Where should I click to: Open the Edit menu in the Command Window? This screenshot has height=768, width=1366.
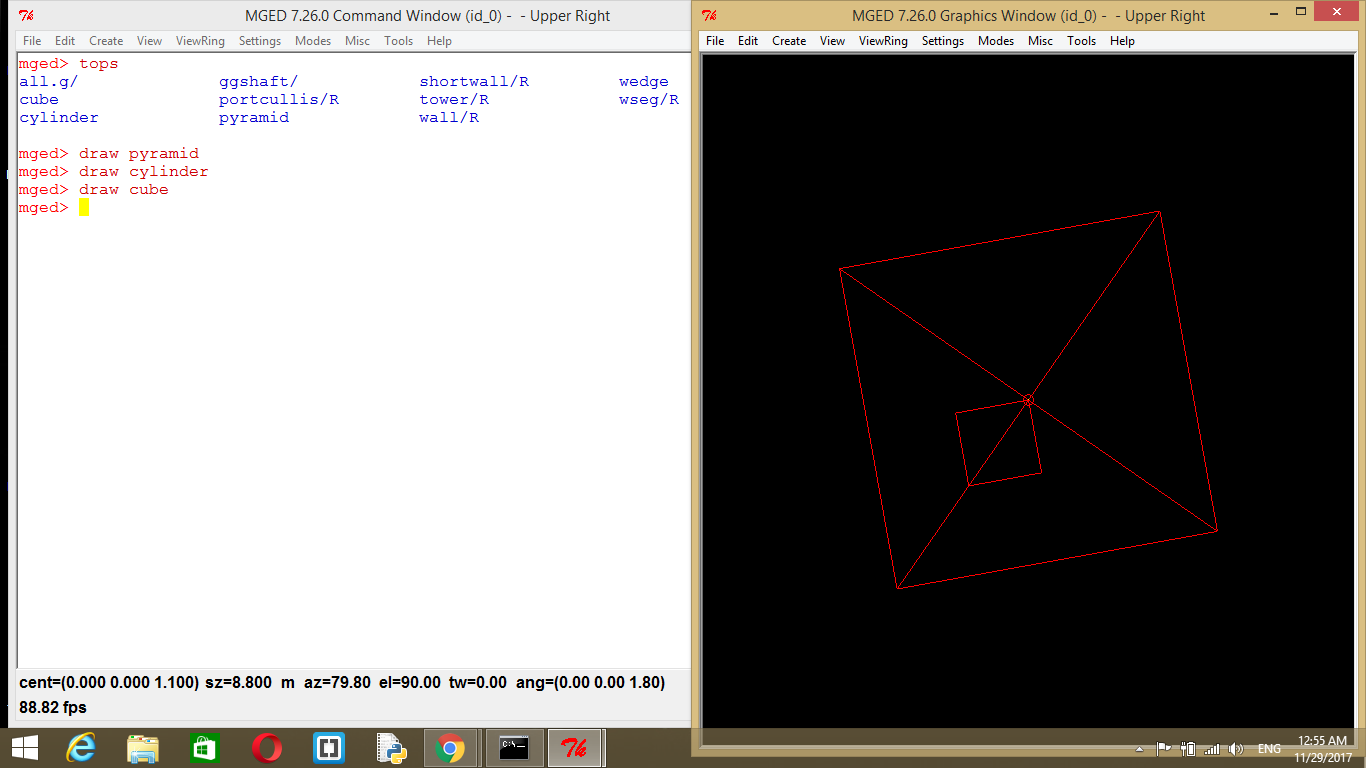pos(65,41)
